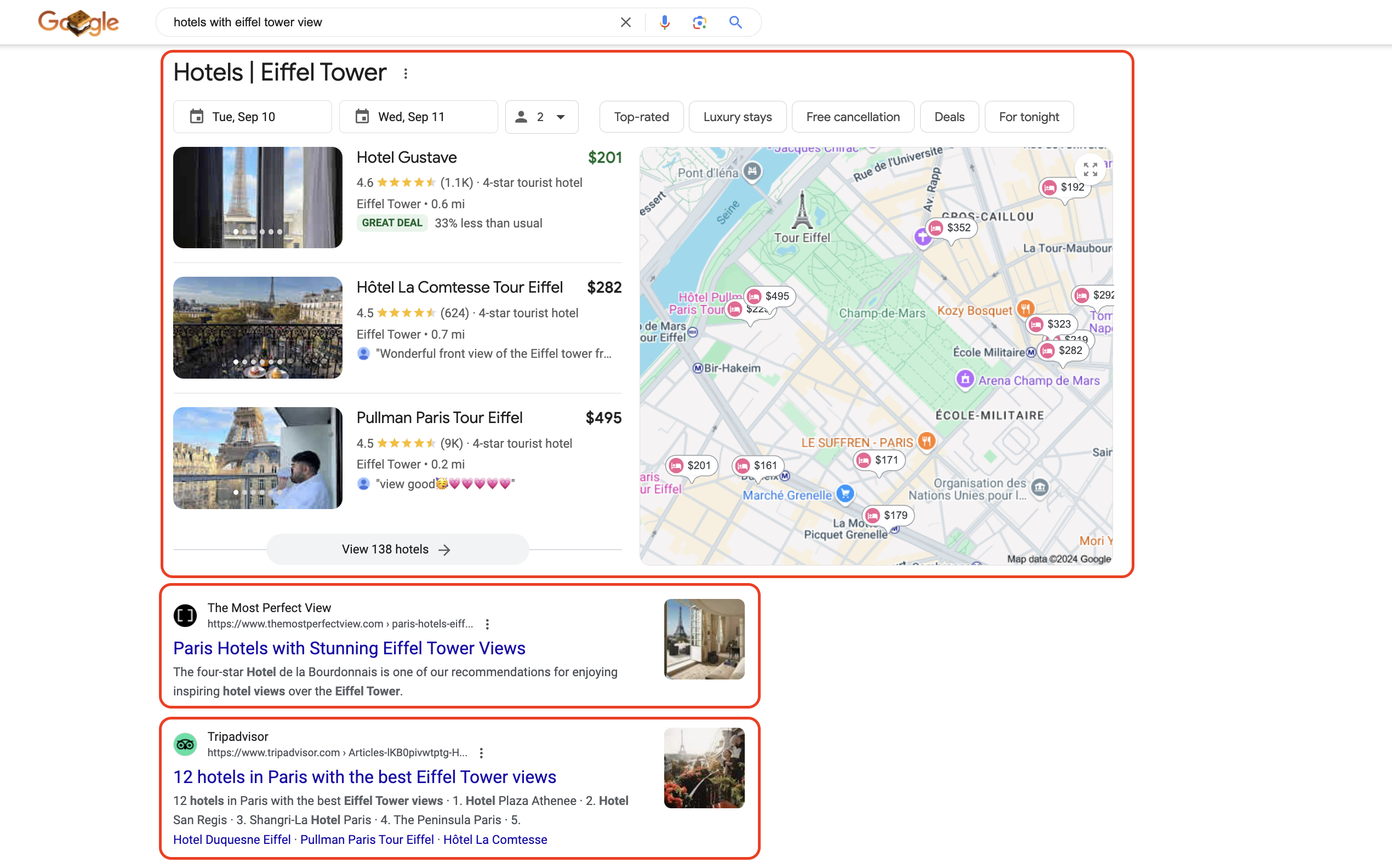The image size is (1392, 868).
Task: Open check-in date picker Tue, Sep 10
Action: pyautogui.click(x=253, y=117)
